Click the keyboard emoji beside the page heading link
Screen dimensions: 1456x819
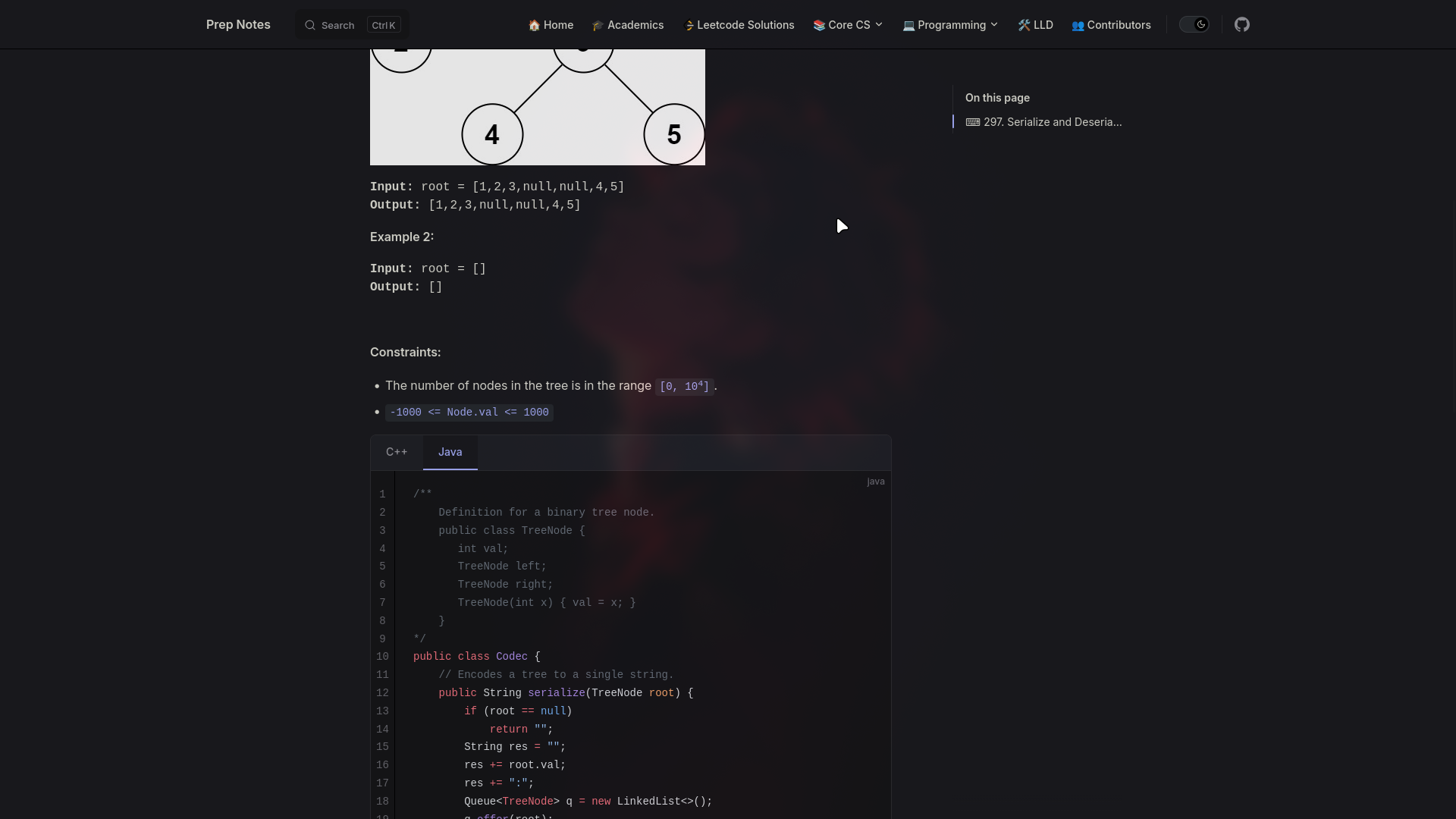click(973, 122)
